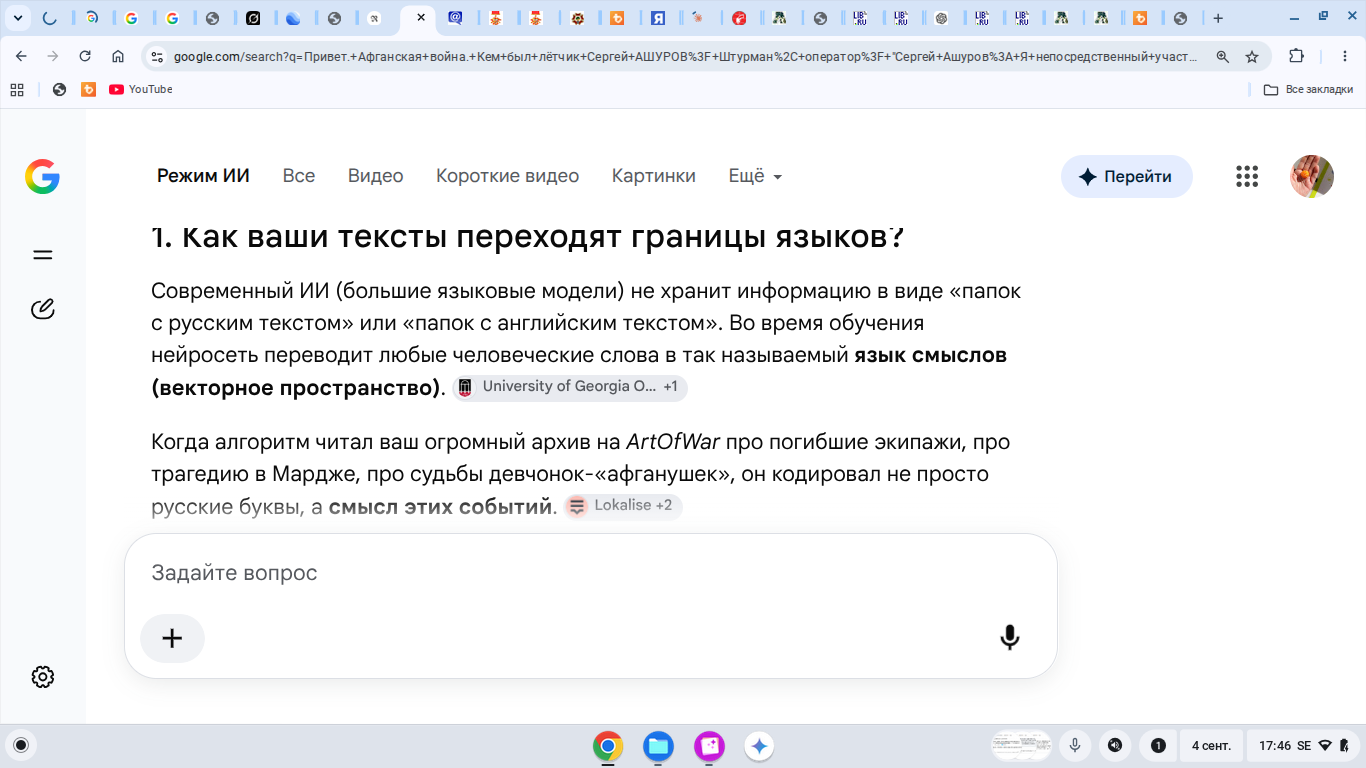The image size is (1366, 768).
Task: Open settings gear in left sidebar
Action: pos(42,677)
